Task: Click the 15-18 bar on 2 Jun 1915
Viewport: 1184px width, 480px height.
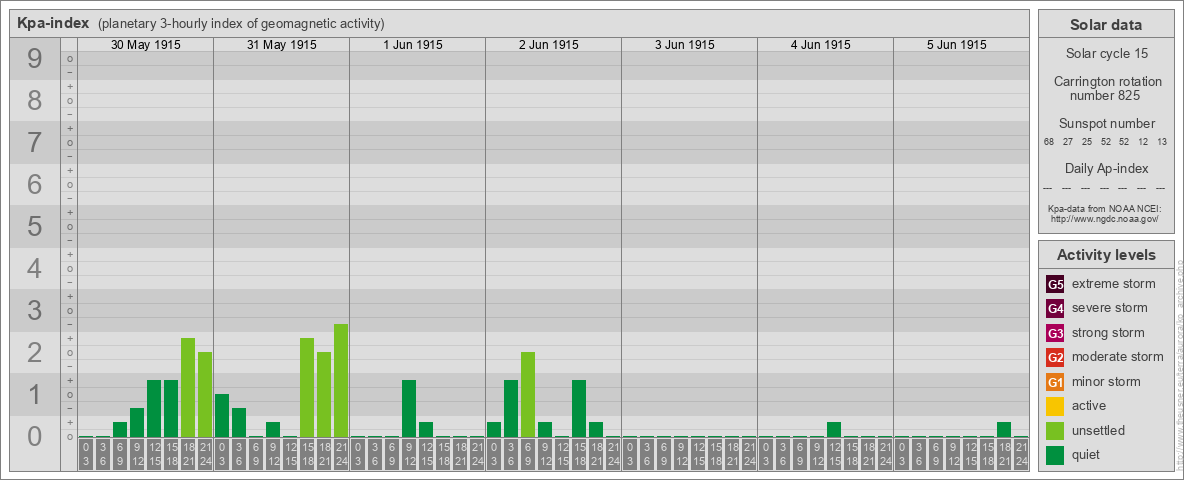Action: pyautogui.click(x=578, y=409)
